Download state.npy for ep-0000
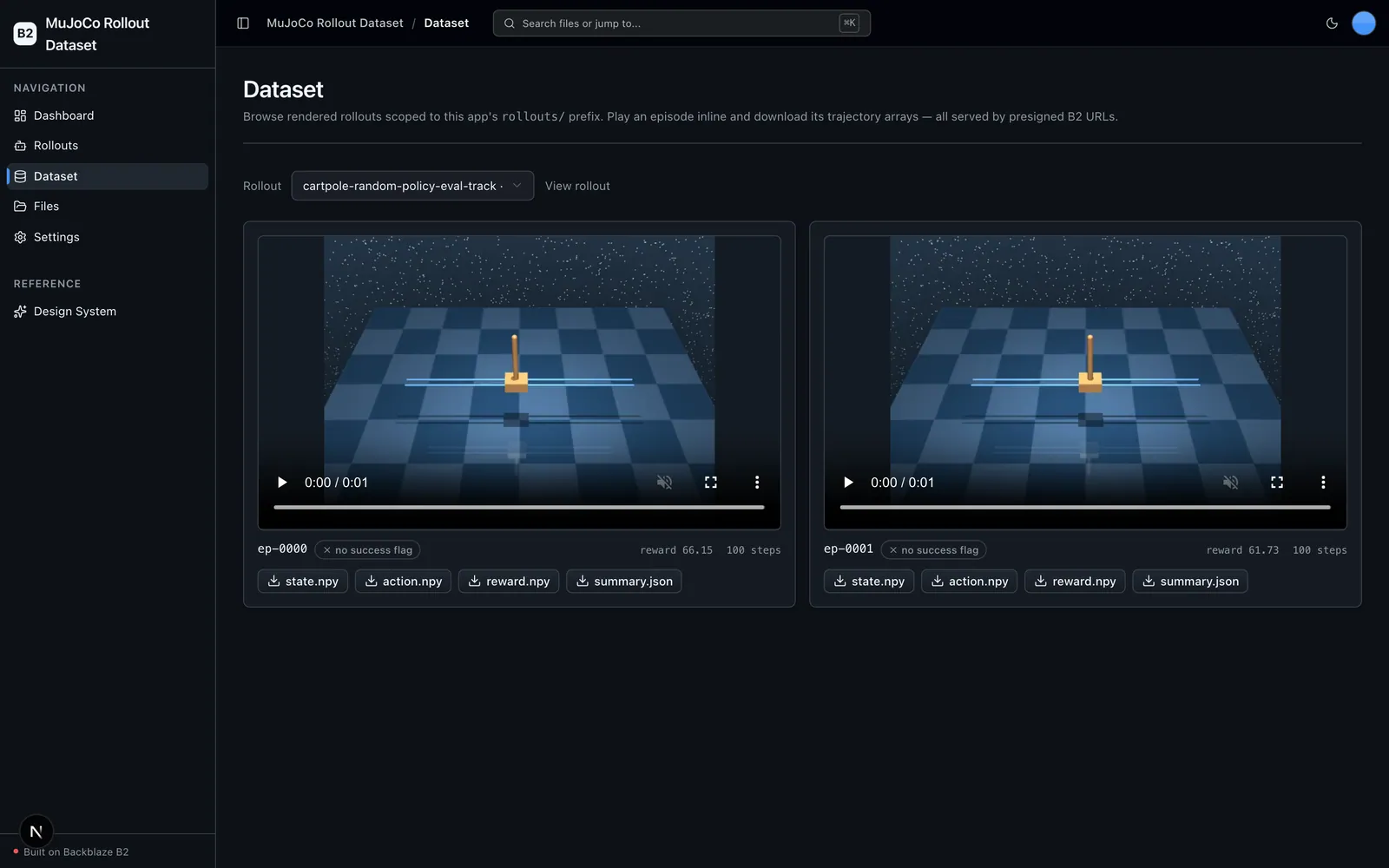The height and width of the screenshot is (868, 1389). point(303,582)
